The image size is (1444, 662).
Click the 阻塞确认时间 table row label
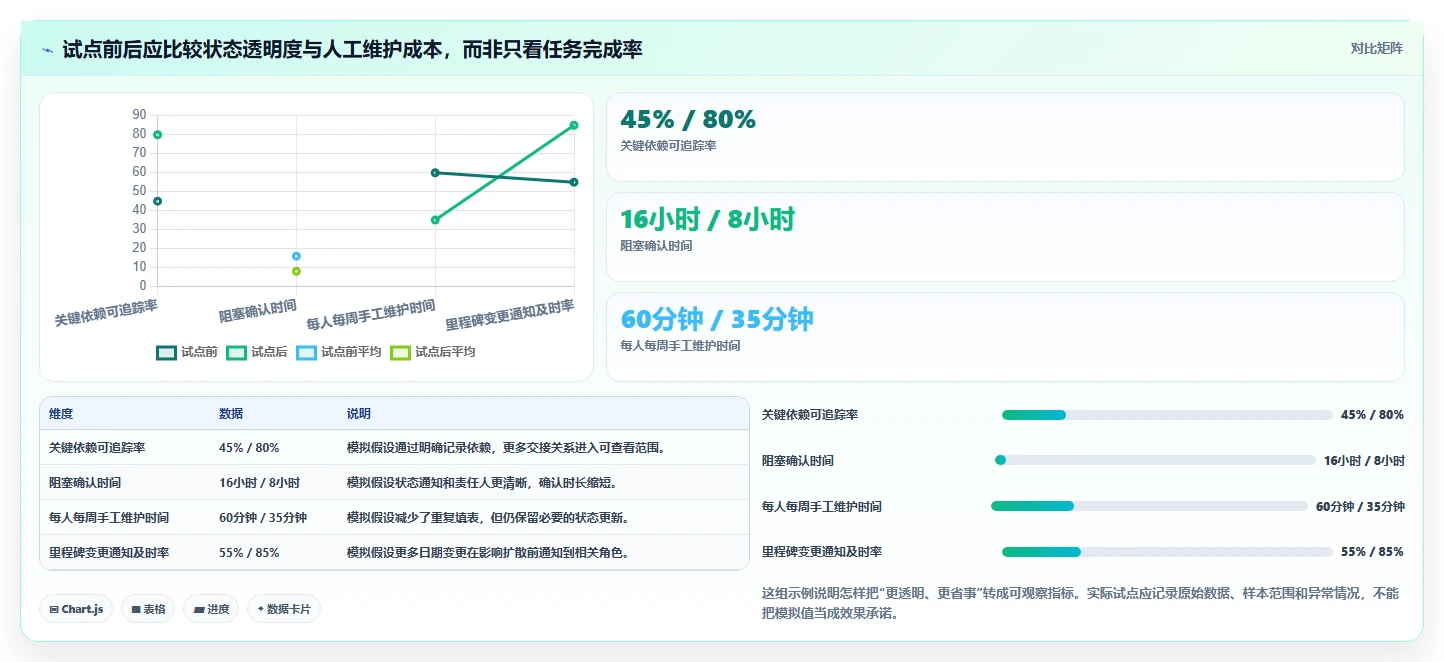click(85, 483)
